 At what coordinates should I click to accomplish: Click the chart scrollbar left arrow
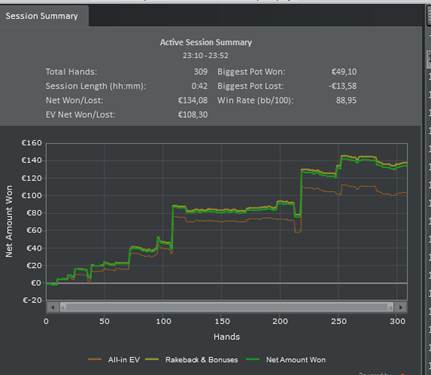53,307
